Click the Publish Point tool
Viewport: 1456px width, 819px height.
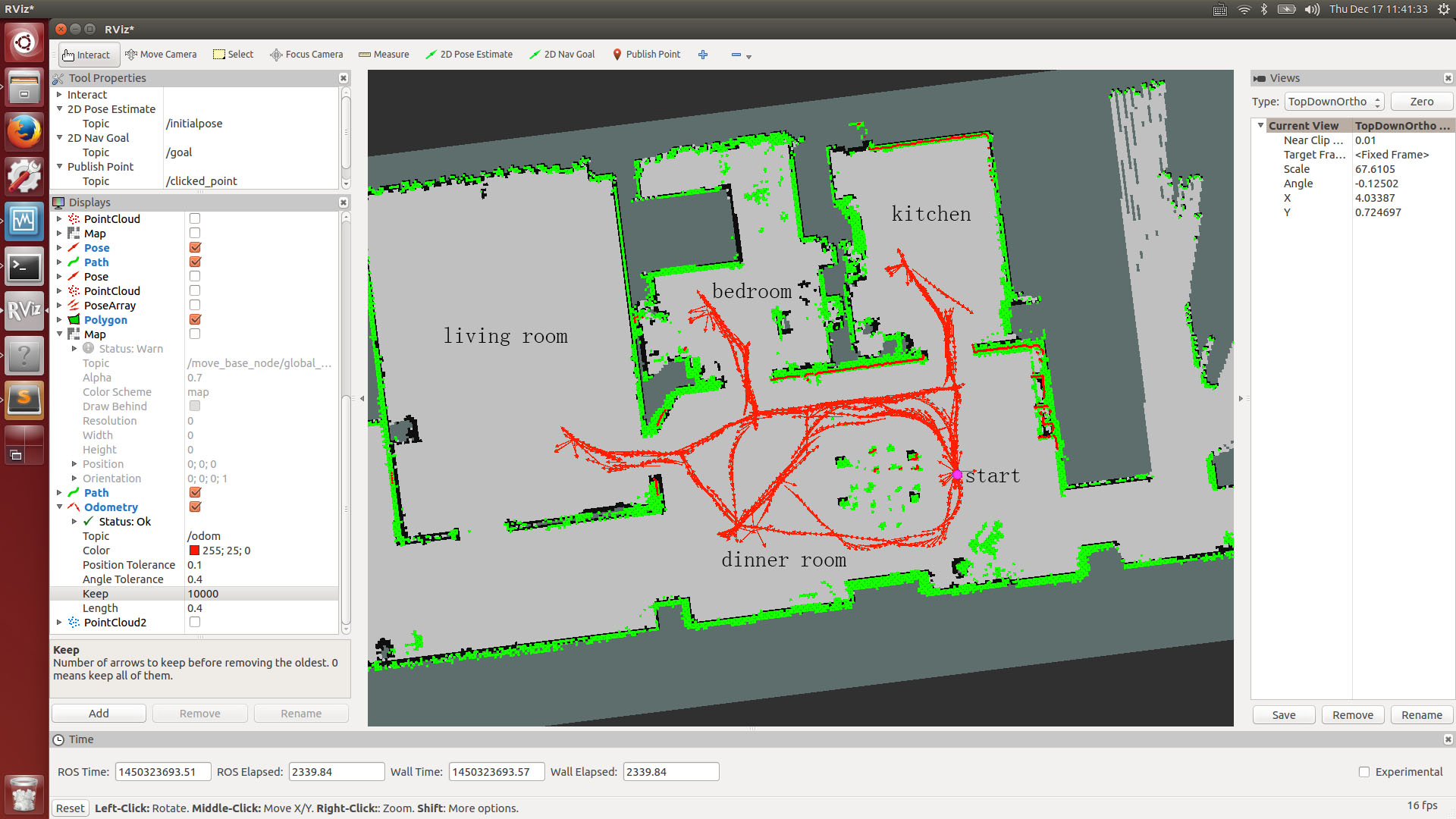coord(646,55)
